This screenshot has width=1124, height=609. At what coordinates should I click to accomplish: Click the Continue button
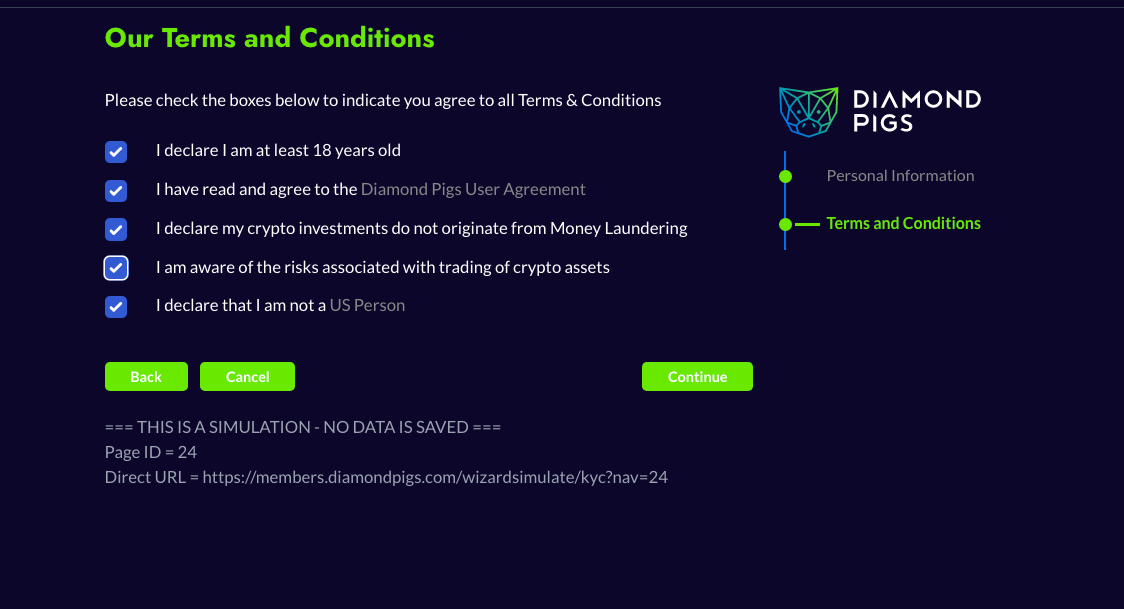[697, 377]
